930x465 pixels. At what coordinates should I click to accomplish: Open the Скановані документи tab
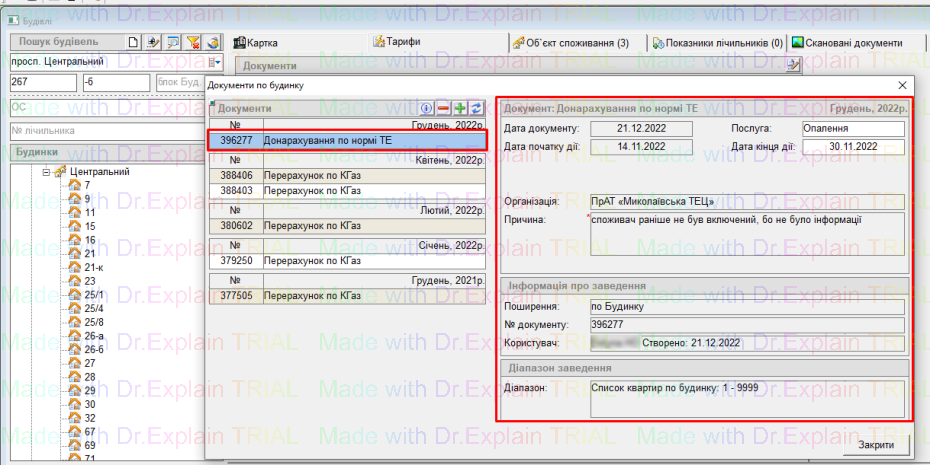848,43
